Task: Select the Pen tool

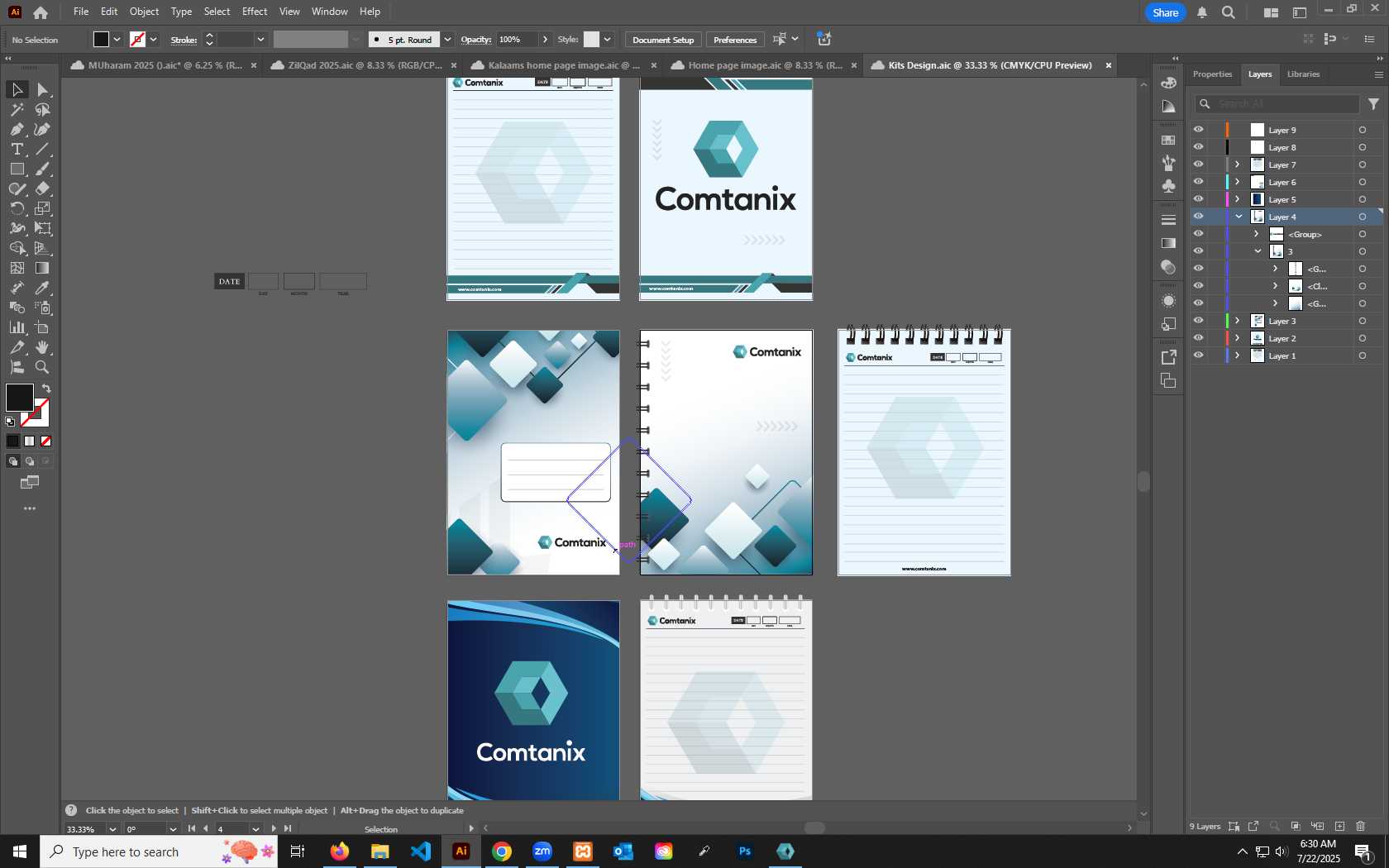Action: 17,129
